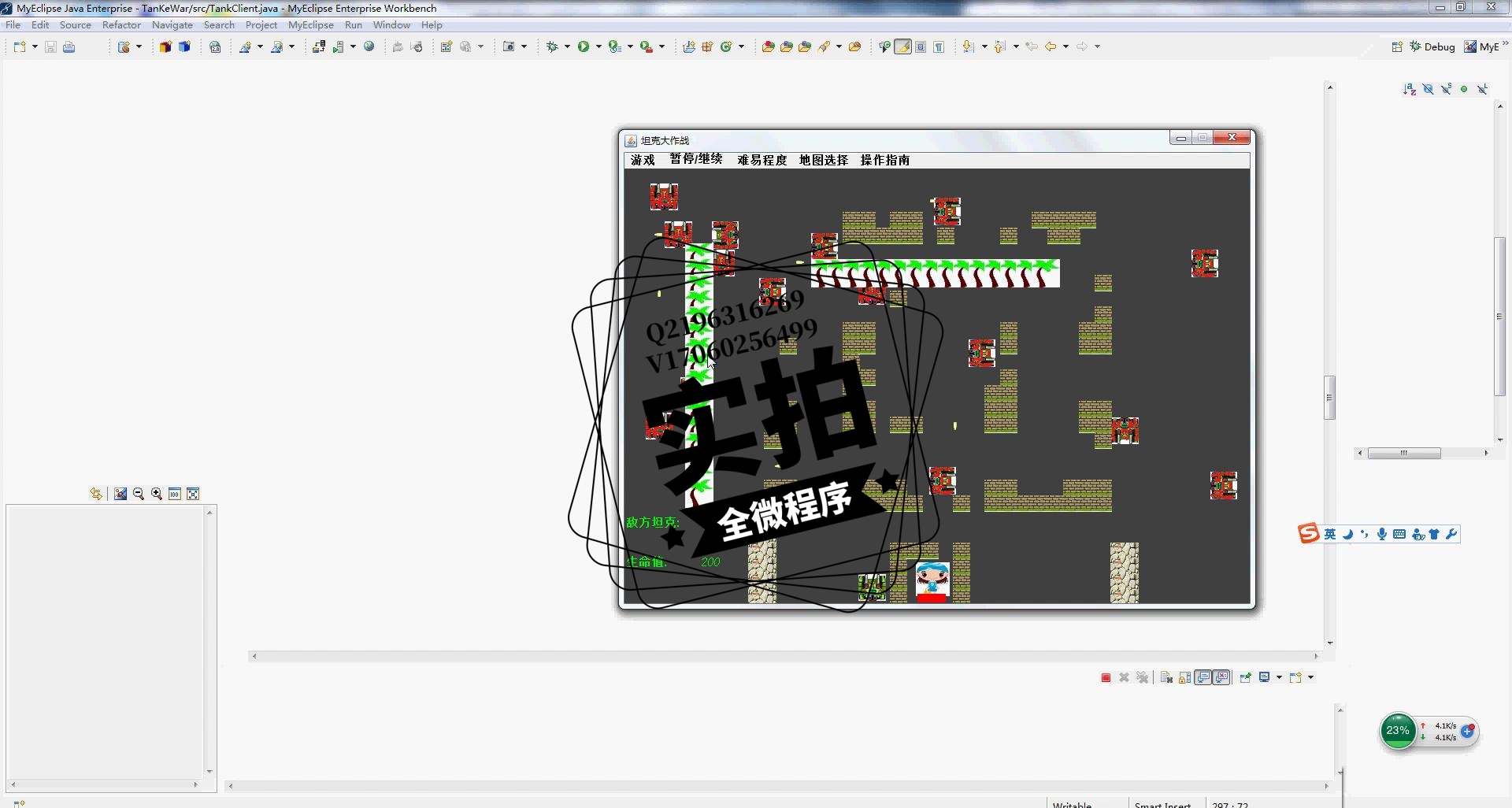Image resolution: width=1512 pixels, height=808 pixels.
Task: Open dropdown arrow next to Run button
Action: pos(598,46)
